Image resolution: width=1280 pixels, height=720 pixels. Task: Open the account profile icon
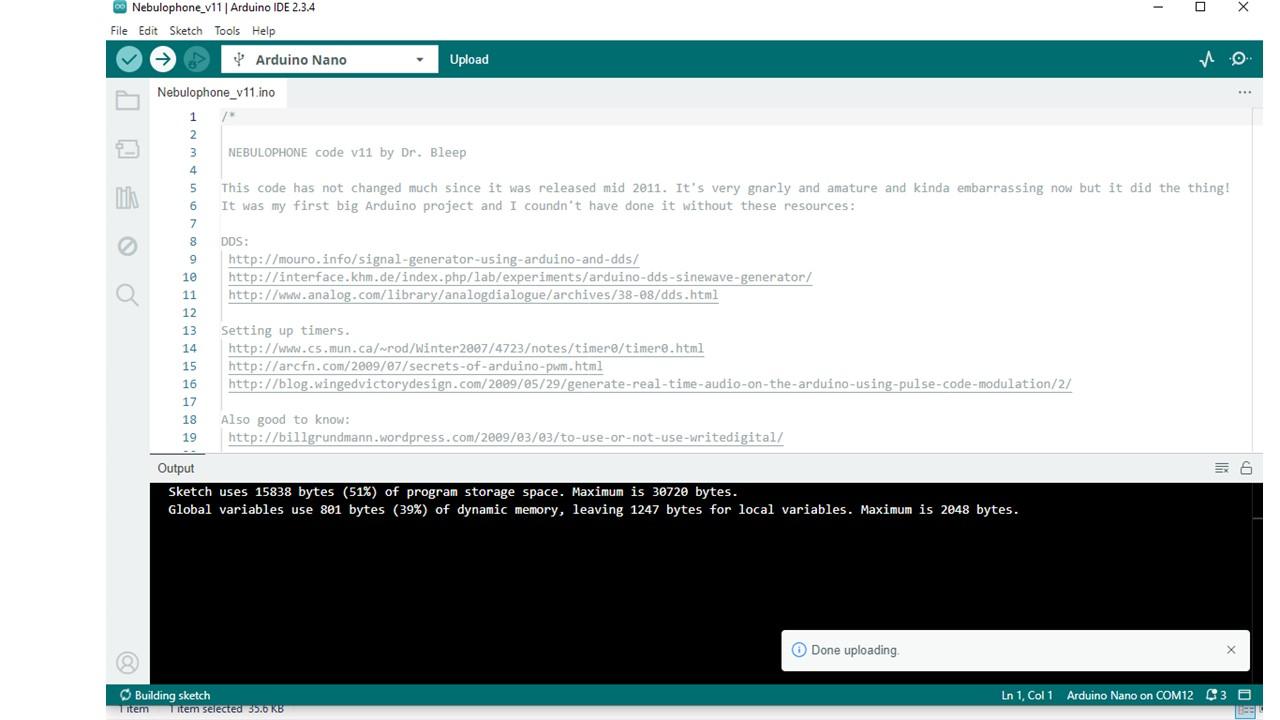tap(127, 662)
